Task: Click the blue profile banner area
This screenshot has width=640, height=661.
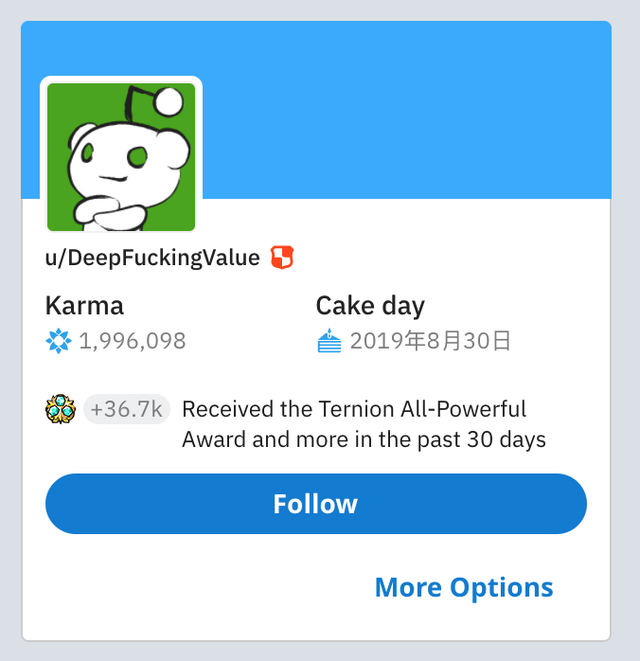Action: (x=420, y=110)
